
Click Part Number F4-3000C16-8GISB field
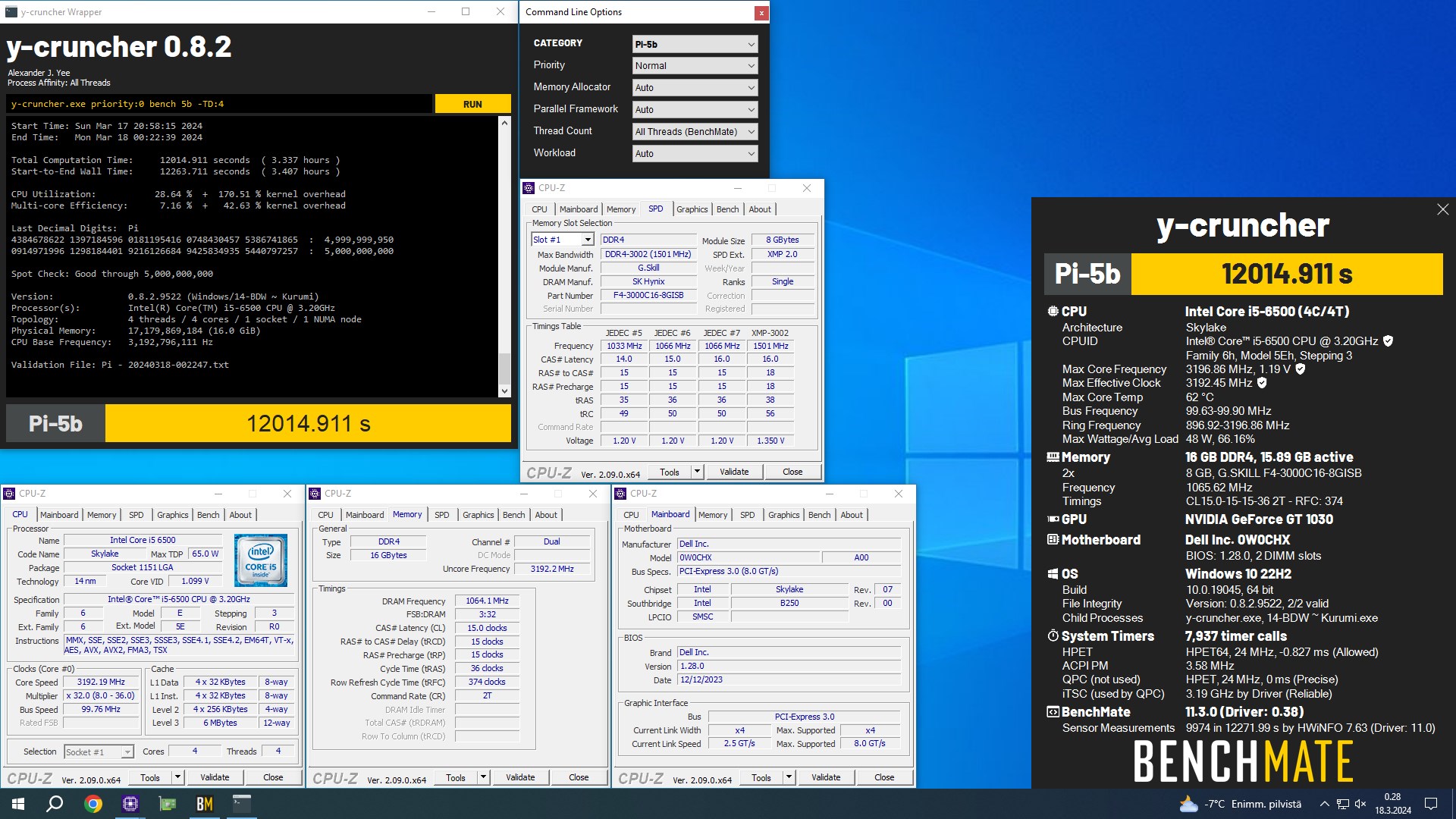[648, 296]
